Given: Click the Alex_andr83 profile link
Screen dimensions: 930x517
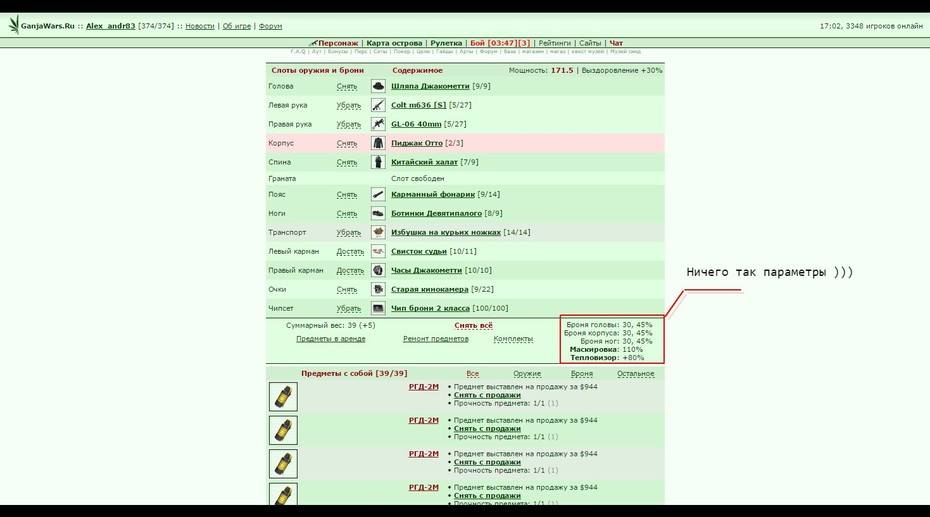Looking at the screenshot, I should (111, 26).
